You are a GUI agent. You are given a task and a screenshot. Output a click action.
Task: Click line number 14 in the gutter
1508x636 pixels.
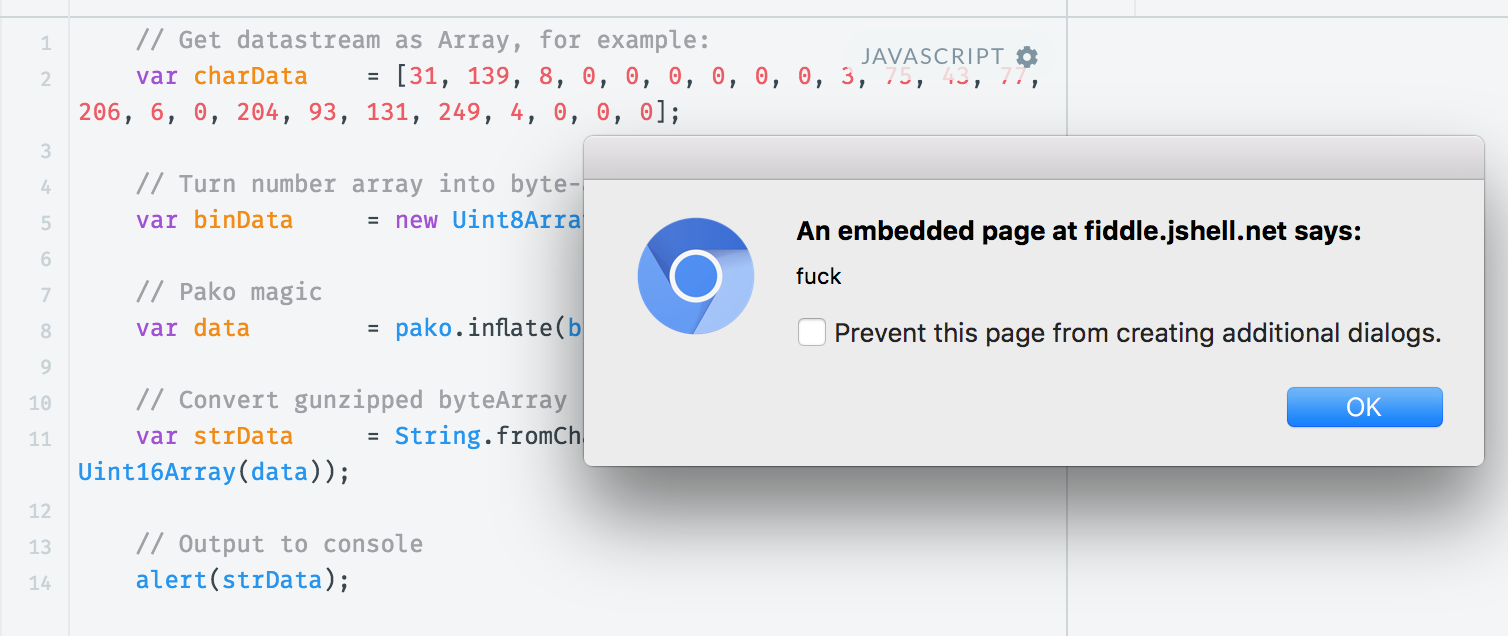tap(40, 583)
